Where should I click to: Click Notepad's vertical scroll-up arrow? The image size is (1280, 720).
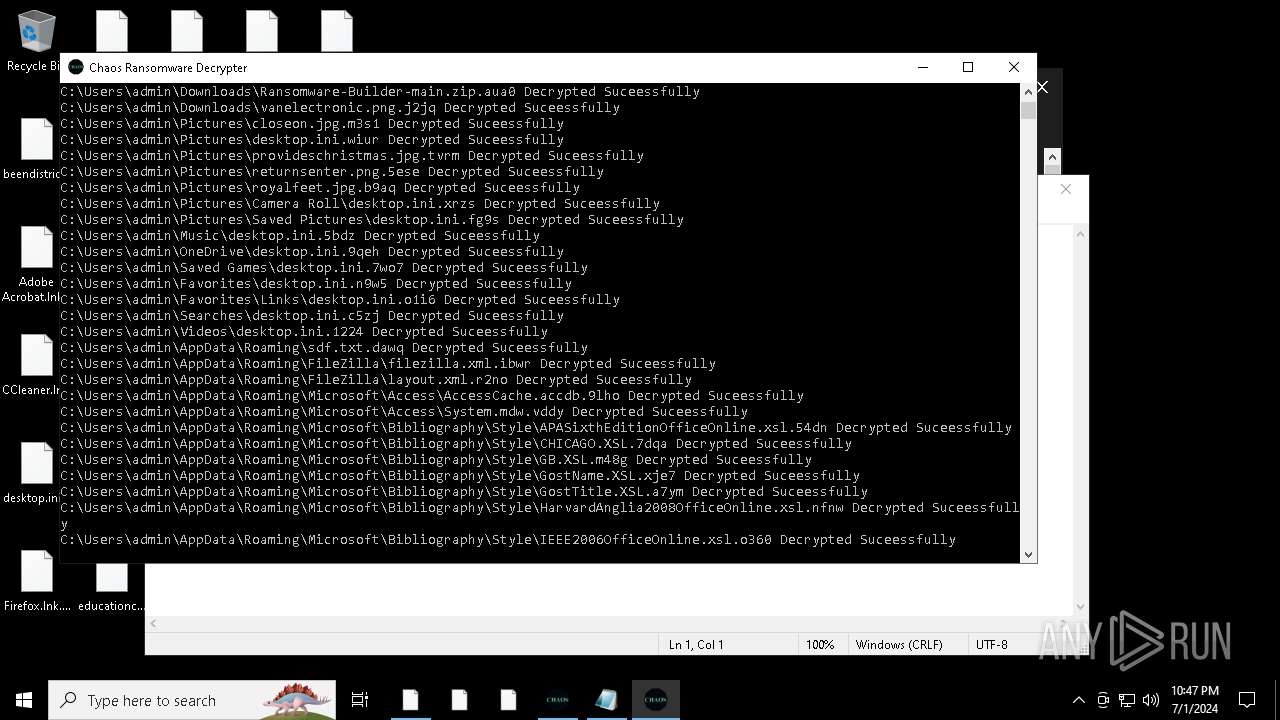click(1080, 233)
